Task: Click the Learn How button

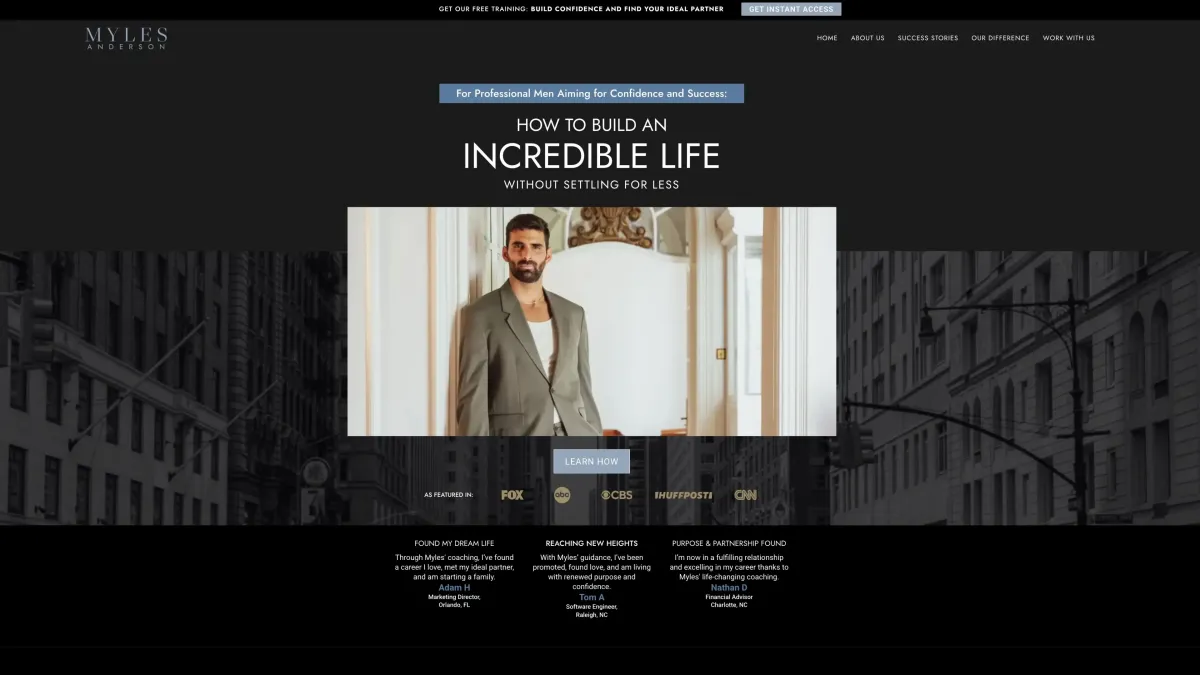Action: click(592, 461)
